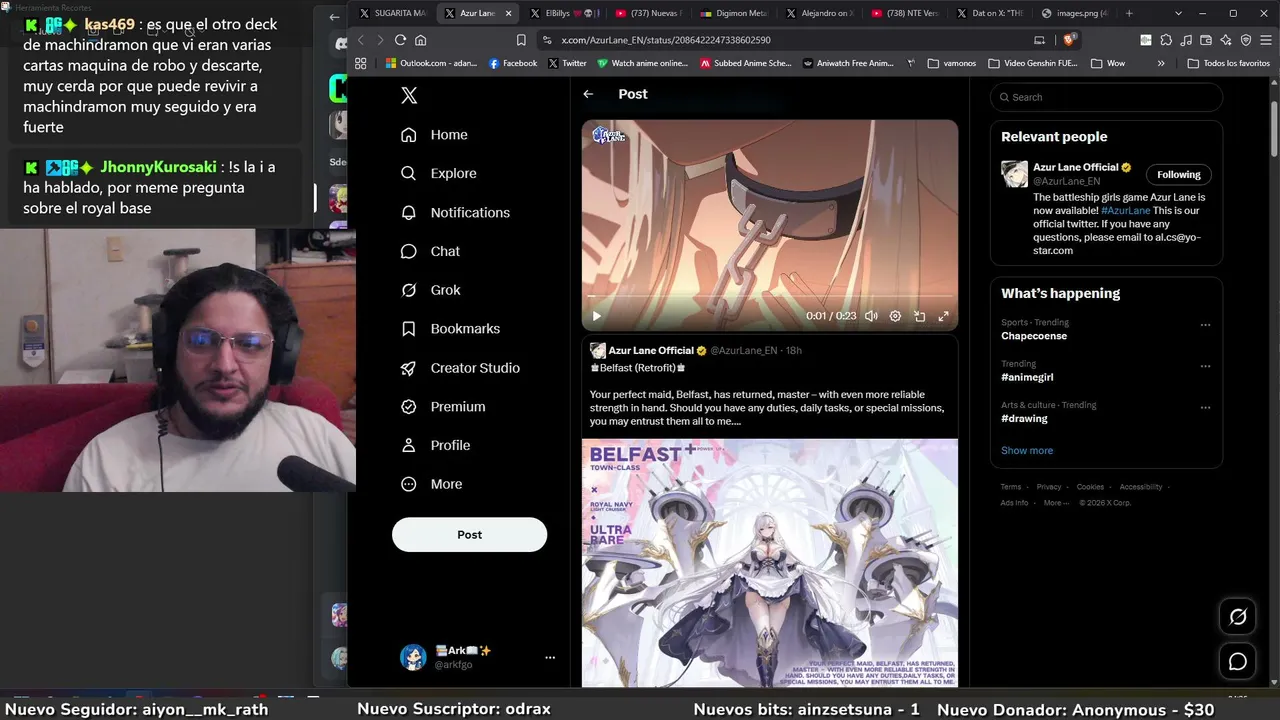Screen dimensions: 1280x720
Task: Click the X logo in the sidebar
Action: click(408, 95)
